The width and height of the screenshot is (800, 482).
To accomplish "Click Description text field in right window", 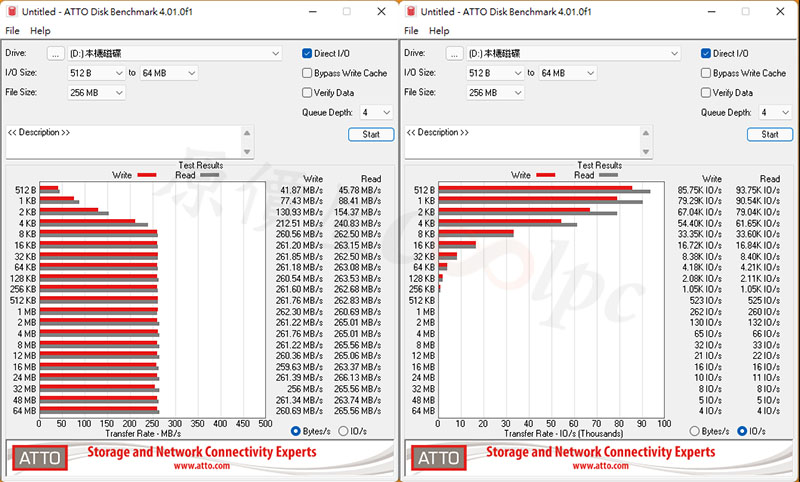I will point(522,142).
